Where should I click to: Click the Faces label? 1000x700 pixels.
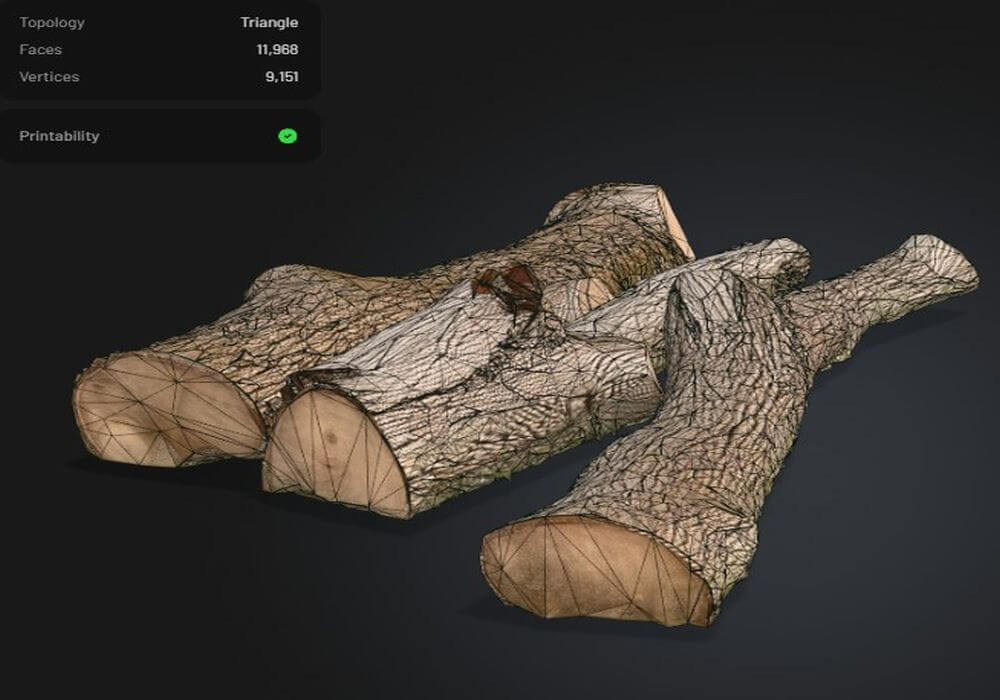pos(40,50)
